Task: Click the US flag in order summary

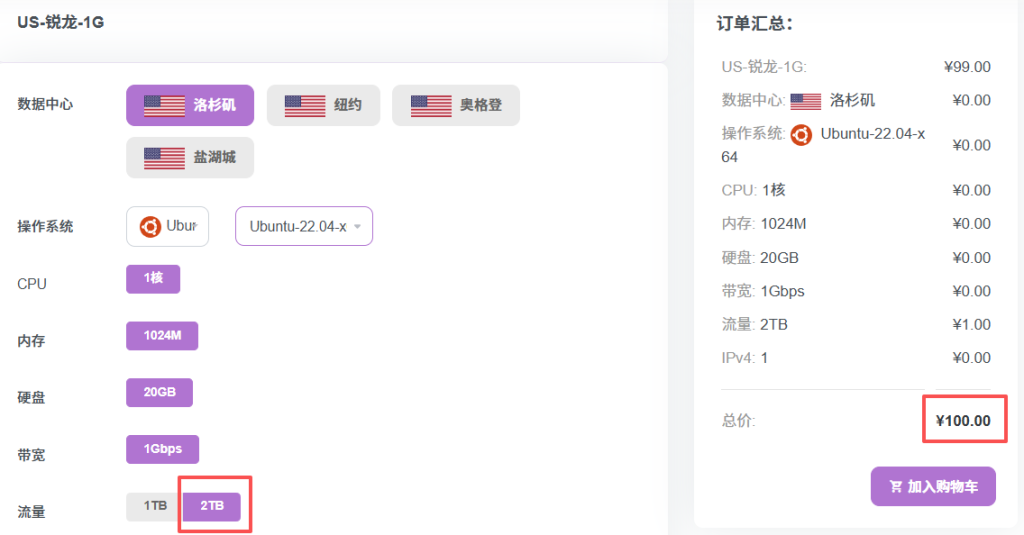Action: (805, 101)
